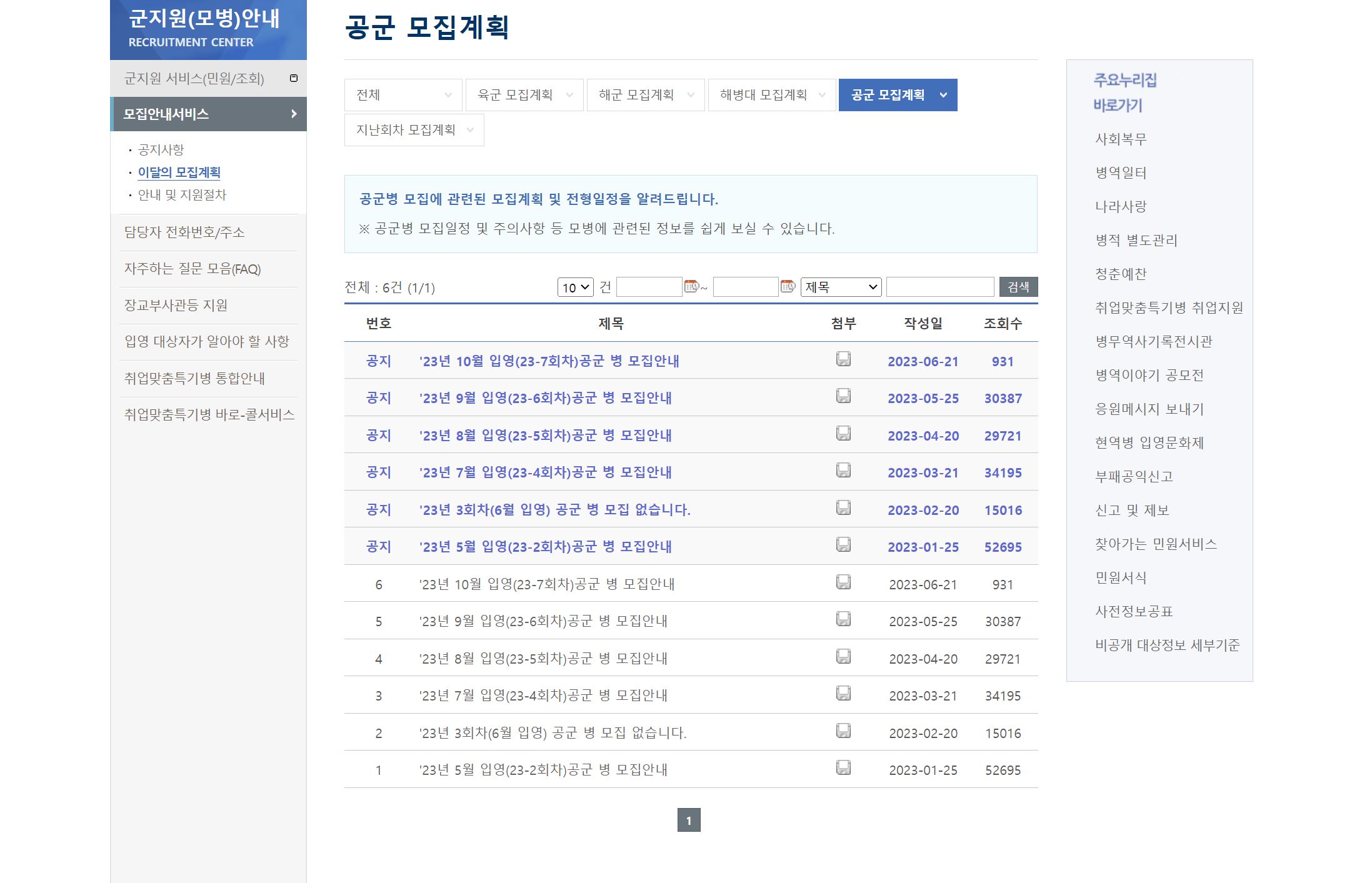Go to 현역병 입영문화제 quick link
Viewport: 1372px width, 883px height.
click(x=1149, y=443)
